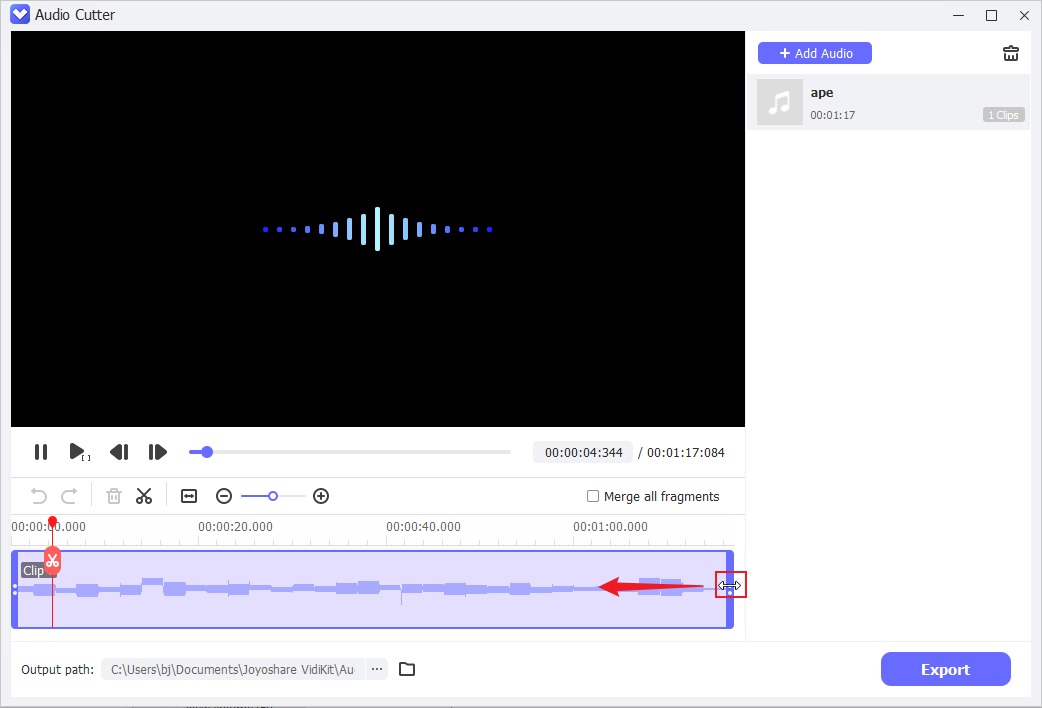
Task: Click the fit-timeline view icon
Action: [x=188, y=496]
